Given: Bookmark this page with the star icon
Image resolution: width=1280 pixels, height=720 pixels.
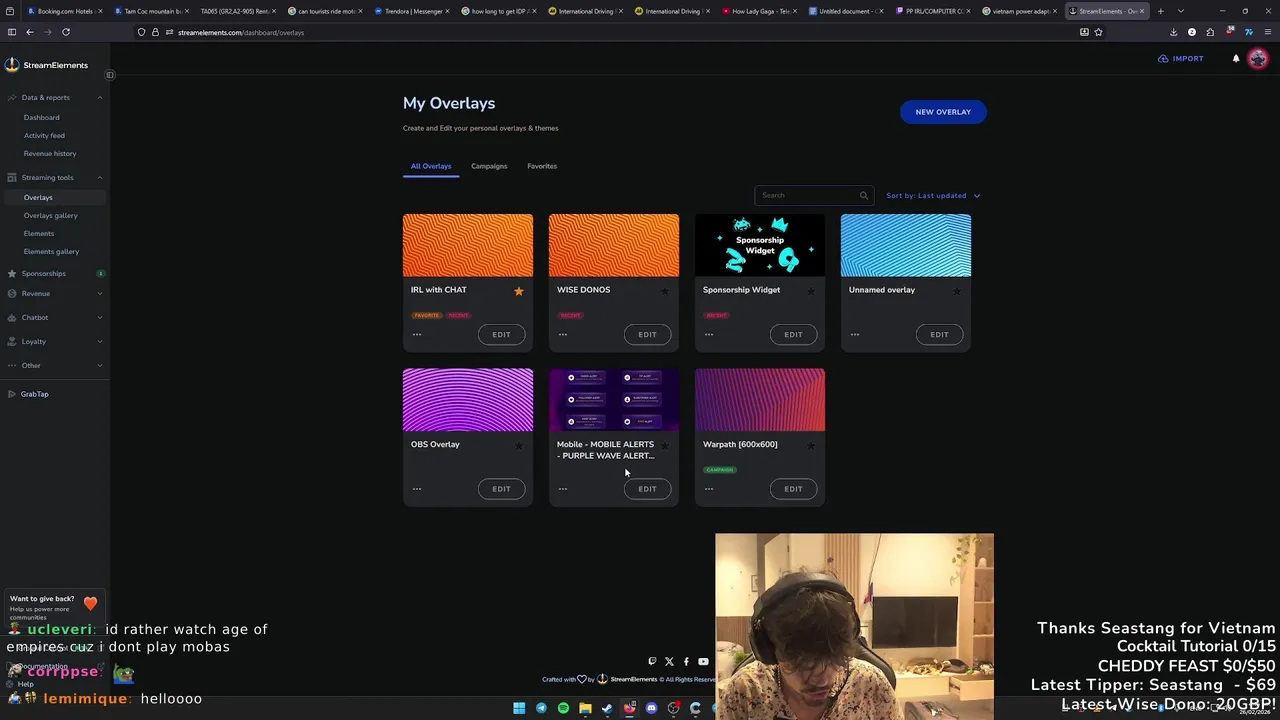Looking at the screenshot, I should (1098, 32).
